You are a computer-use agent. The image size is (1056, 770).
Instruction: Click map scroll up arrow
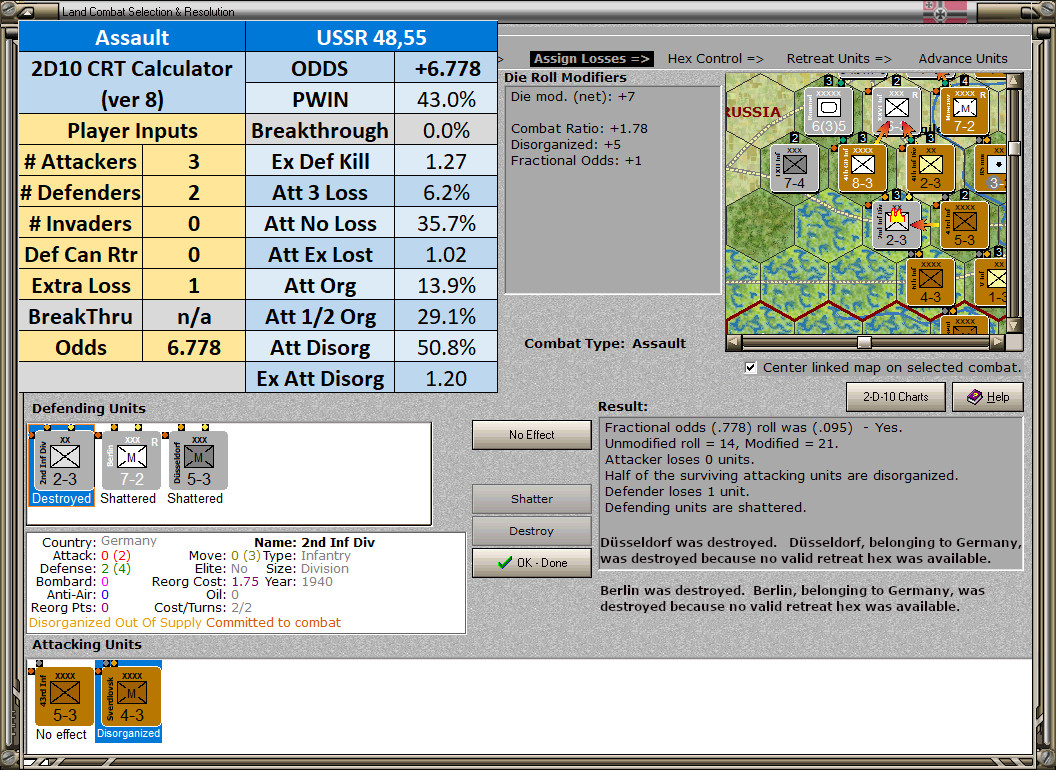pos(1014,81)
